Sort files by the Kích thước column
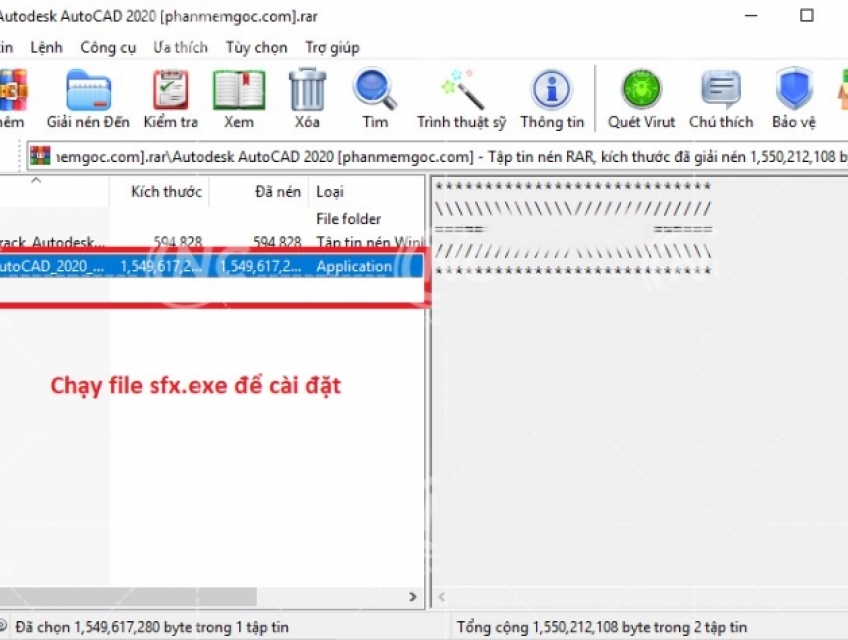The height and width of the screenshot is (640, 848). (163, 191)
